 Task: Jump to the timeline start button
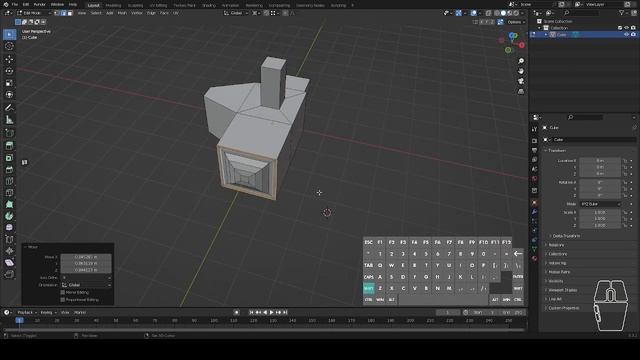coord(251,312)
